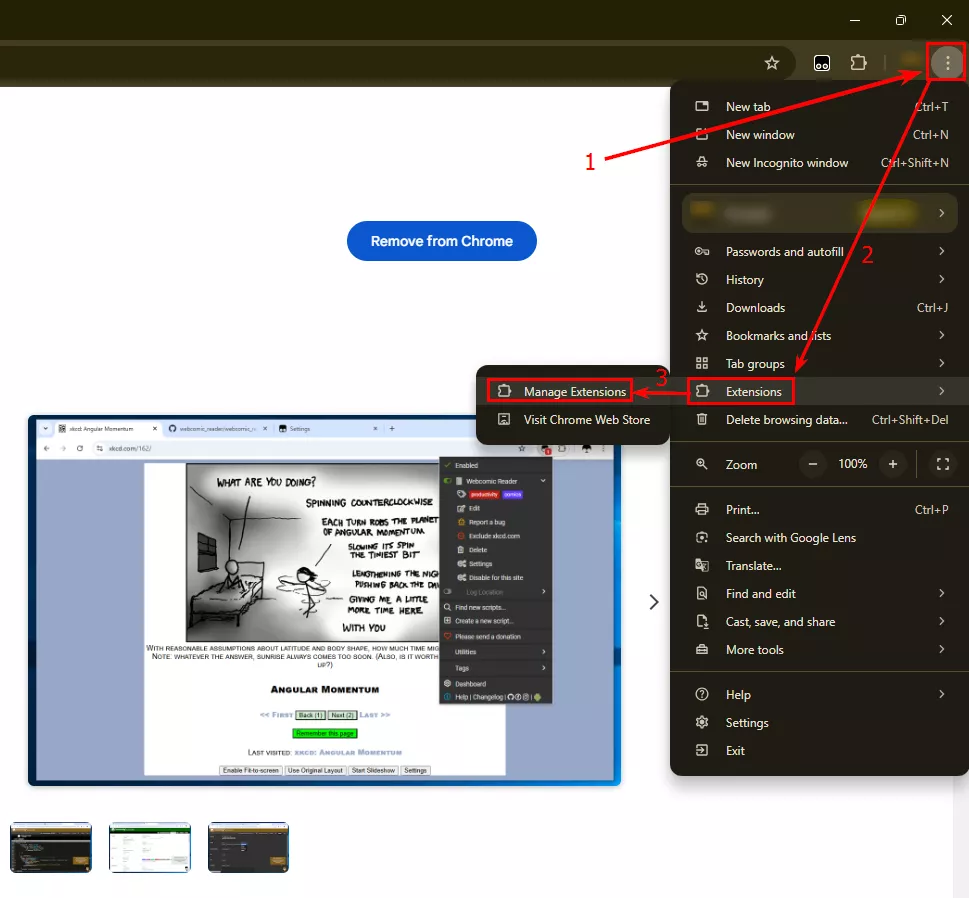Click Delete browsing data option
The image size is (969, 898).
pos(819,420)
